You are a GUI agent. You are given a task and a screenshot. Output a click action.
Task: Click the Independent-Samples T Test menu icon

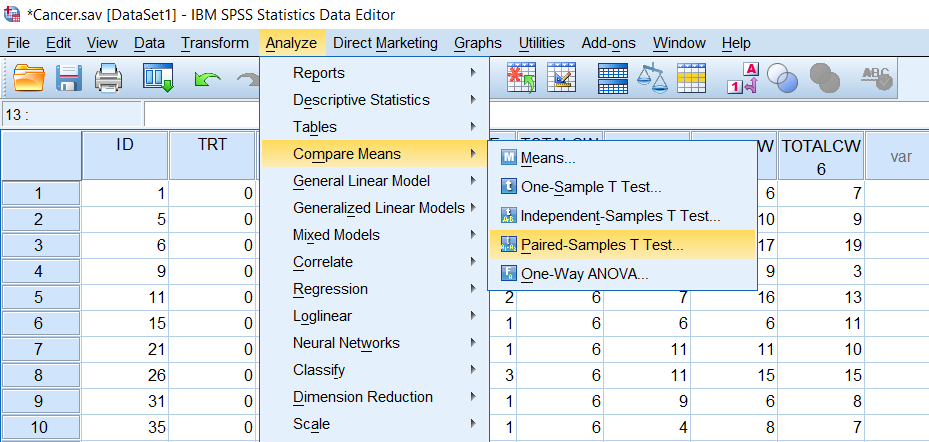(x=509, y=216)
